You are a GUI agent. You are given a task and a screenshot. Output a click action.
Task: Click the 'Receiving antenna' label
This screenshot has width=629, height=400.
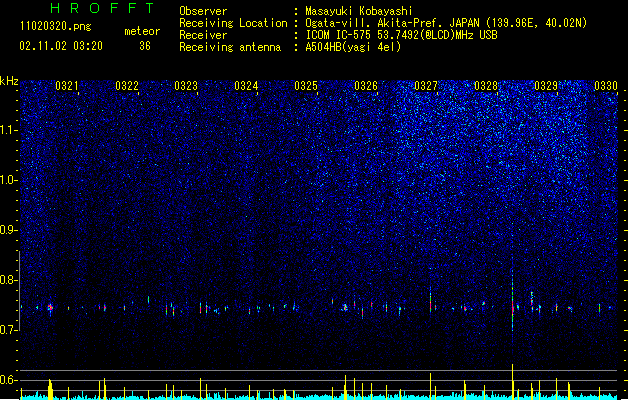230,47
